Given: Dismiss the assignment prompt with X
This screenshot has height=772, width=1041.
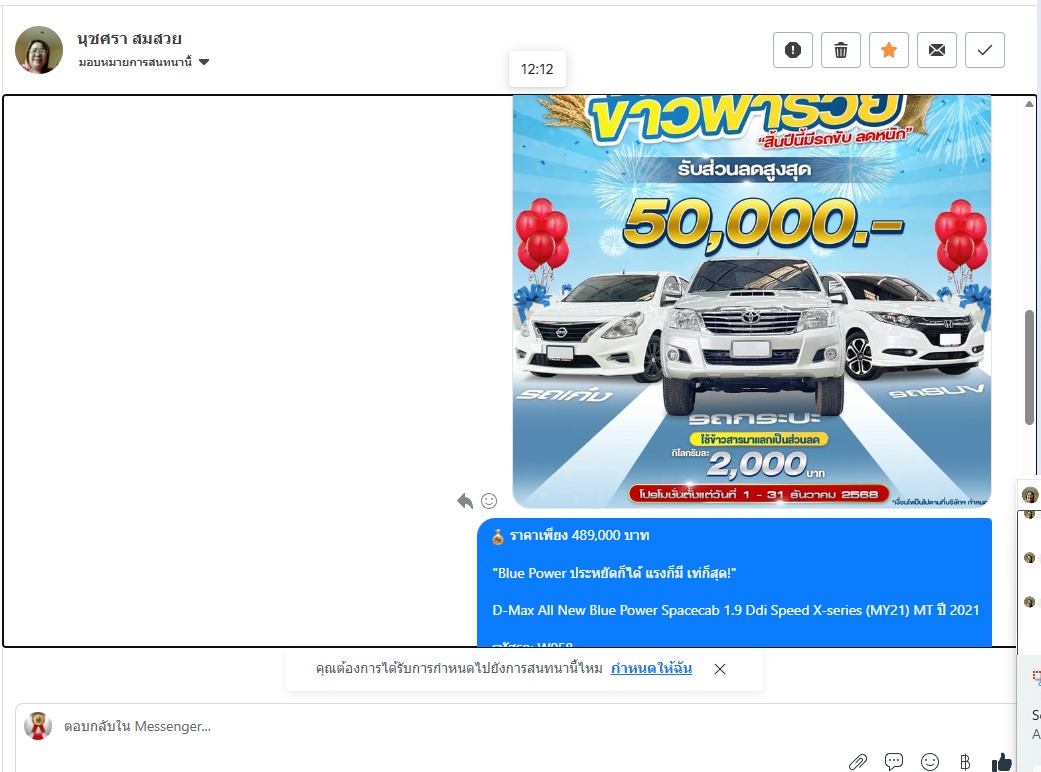Looking at the screenshot, I should coord(720,669).
